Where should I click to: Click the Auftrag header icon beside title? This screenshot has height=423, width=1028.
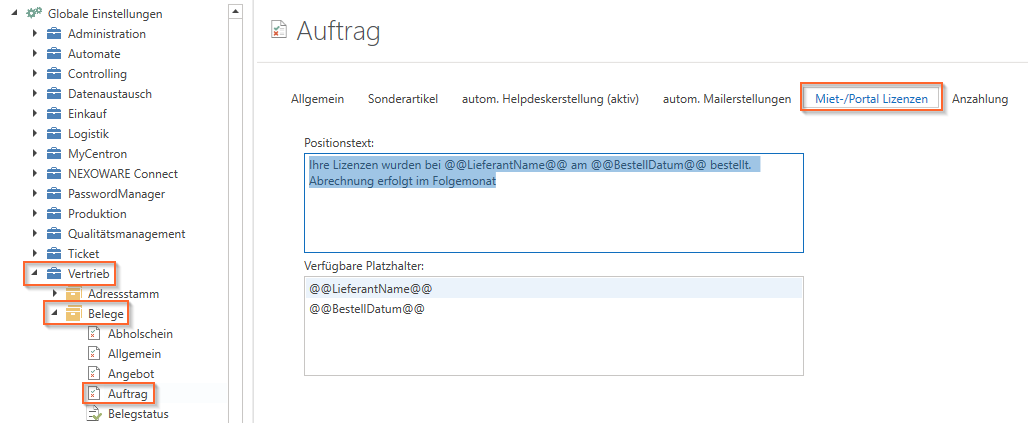coord(279,31)
